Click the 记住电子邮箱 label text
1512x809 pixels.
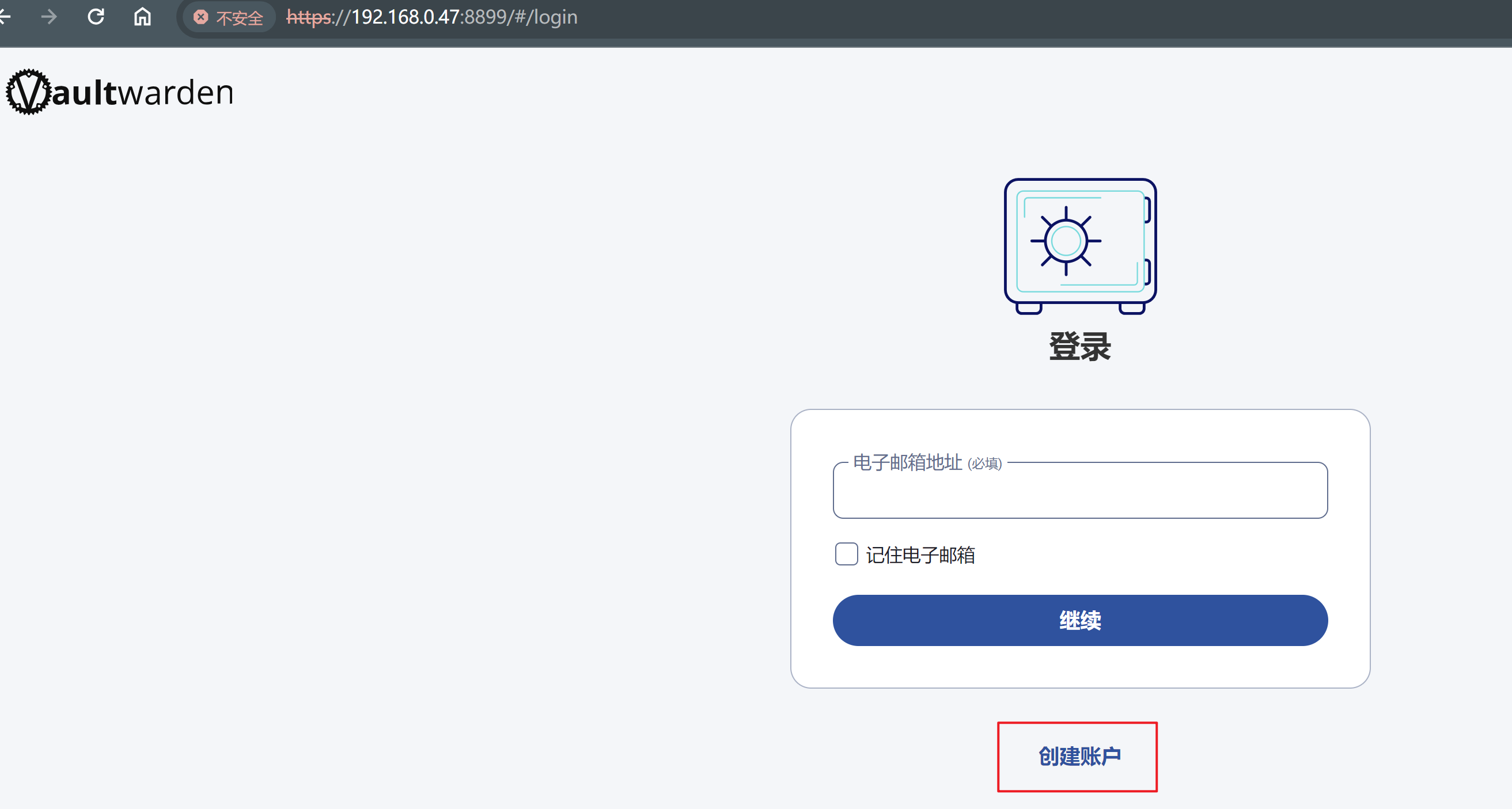point(920,555)
